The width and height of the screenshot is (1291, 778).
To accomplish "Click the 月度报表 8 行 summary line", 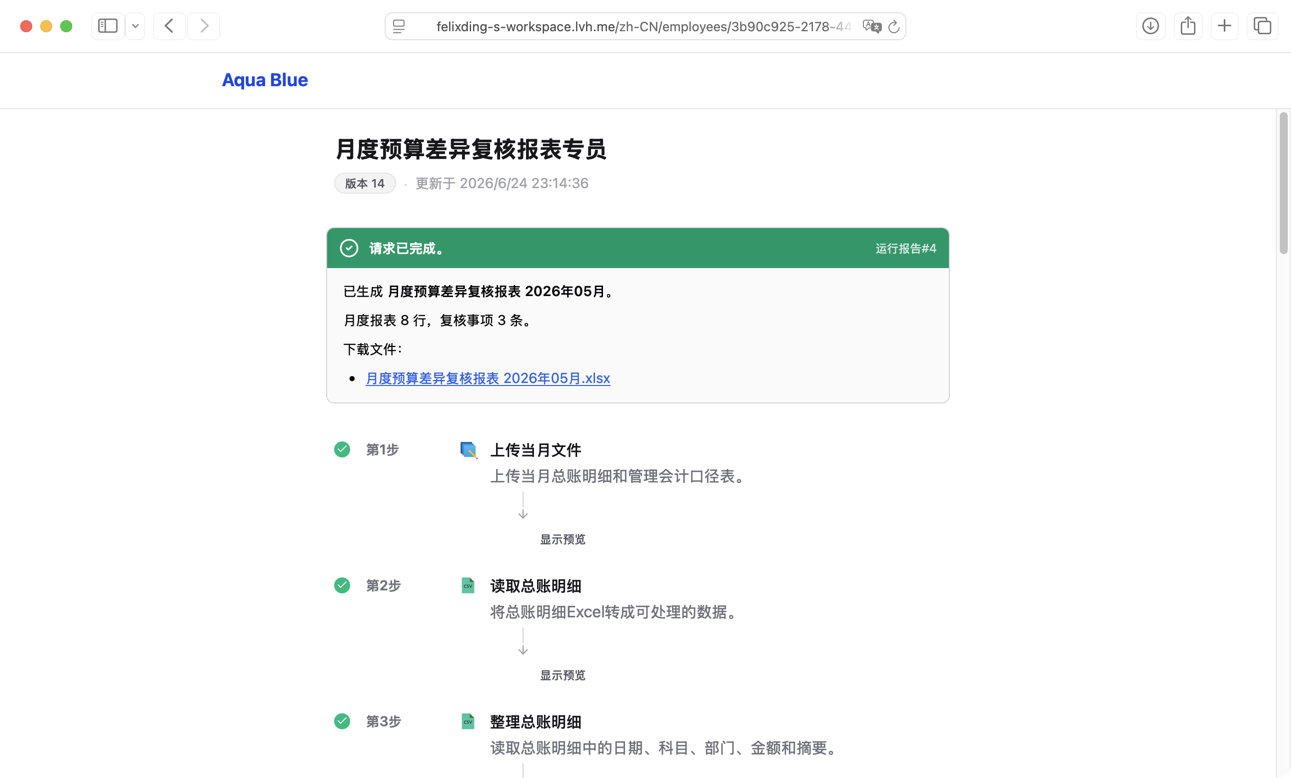I will (440, 320).
